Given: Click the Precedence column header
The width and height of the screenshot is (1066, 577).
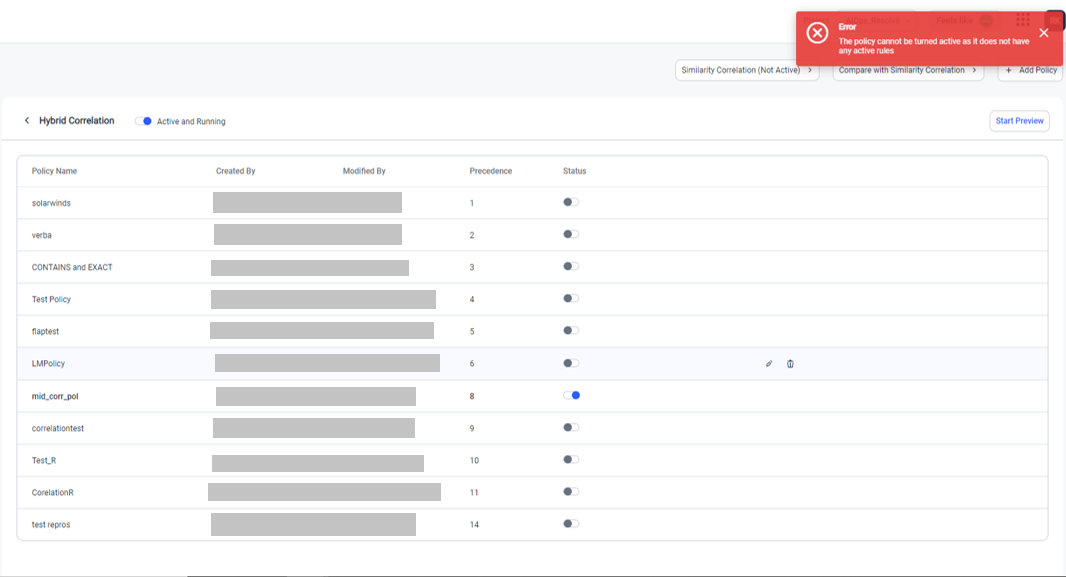Looking at the screenshot, I should pyautogui.click(x=490, y=171).
